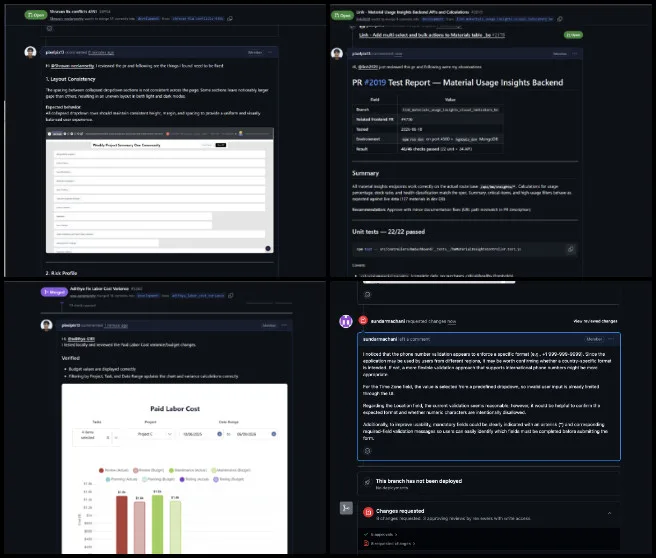Screen dimensions: 656x558
Task: Click end date field in Paid Labor Cost
Action: [256, 434]
